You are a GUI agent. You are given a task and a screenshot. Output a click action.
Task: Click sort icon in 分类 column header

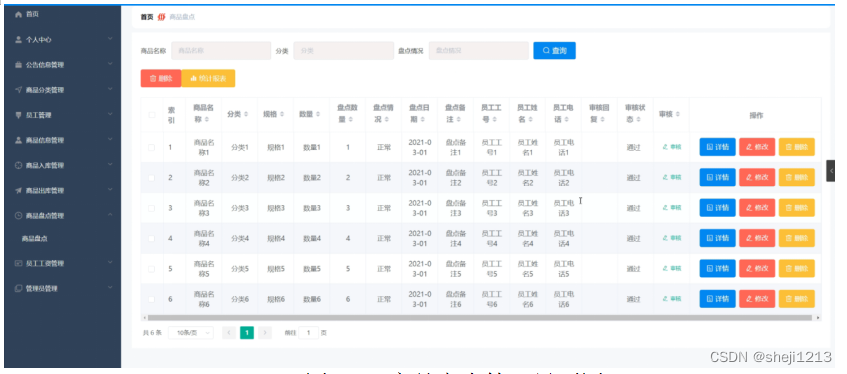click(x=246, y=115)
